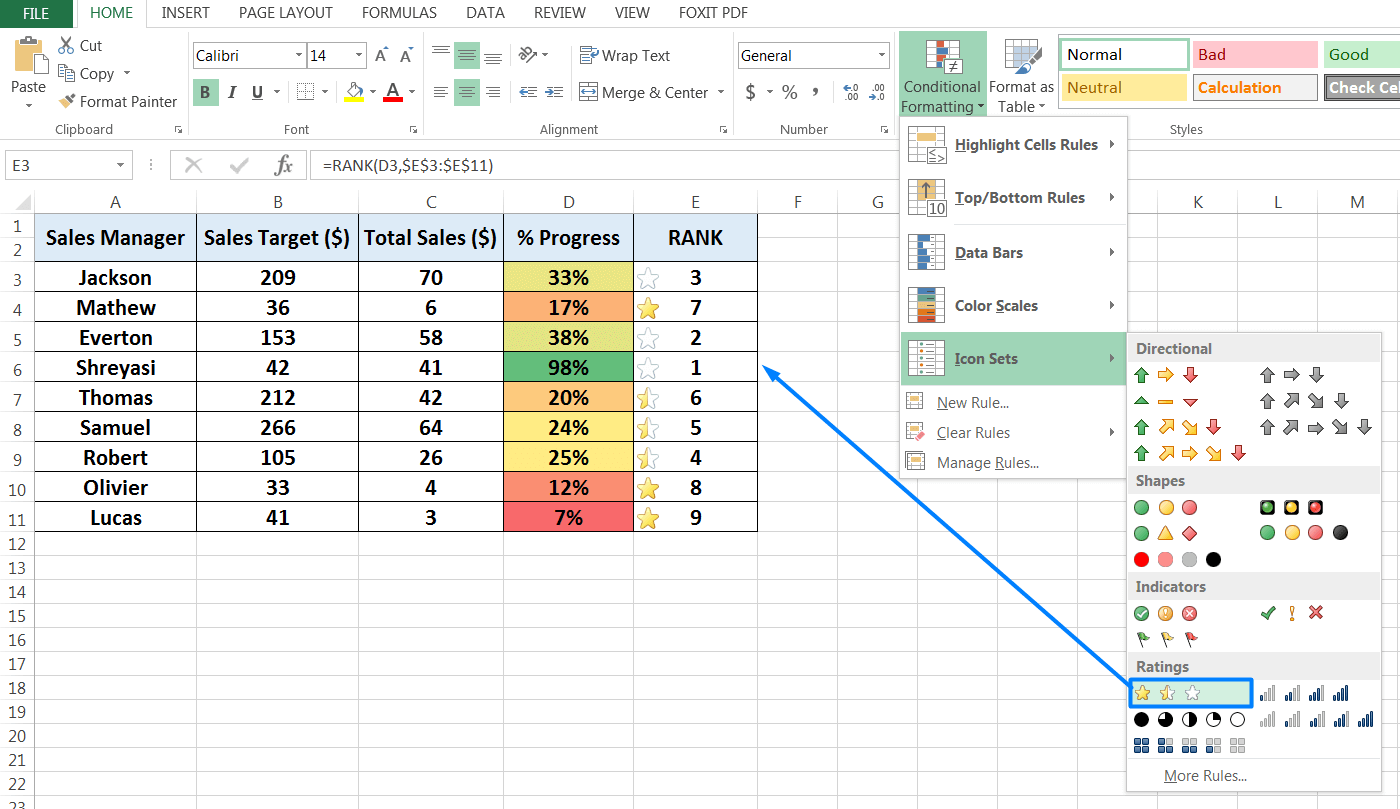The height and width of the screenshot is (809, 1400).
Task: Apply the red Font Color
Action: click(x=392, y=93)
